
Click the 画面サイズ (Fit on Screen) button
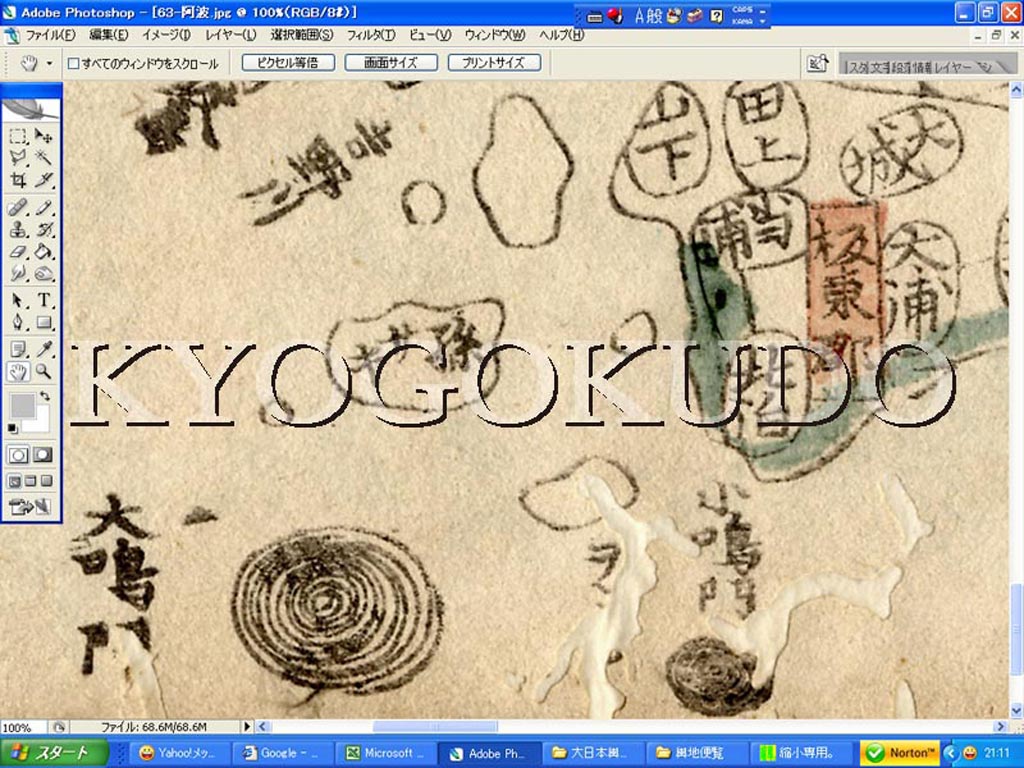click(x=391, y=63)
